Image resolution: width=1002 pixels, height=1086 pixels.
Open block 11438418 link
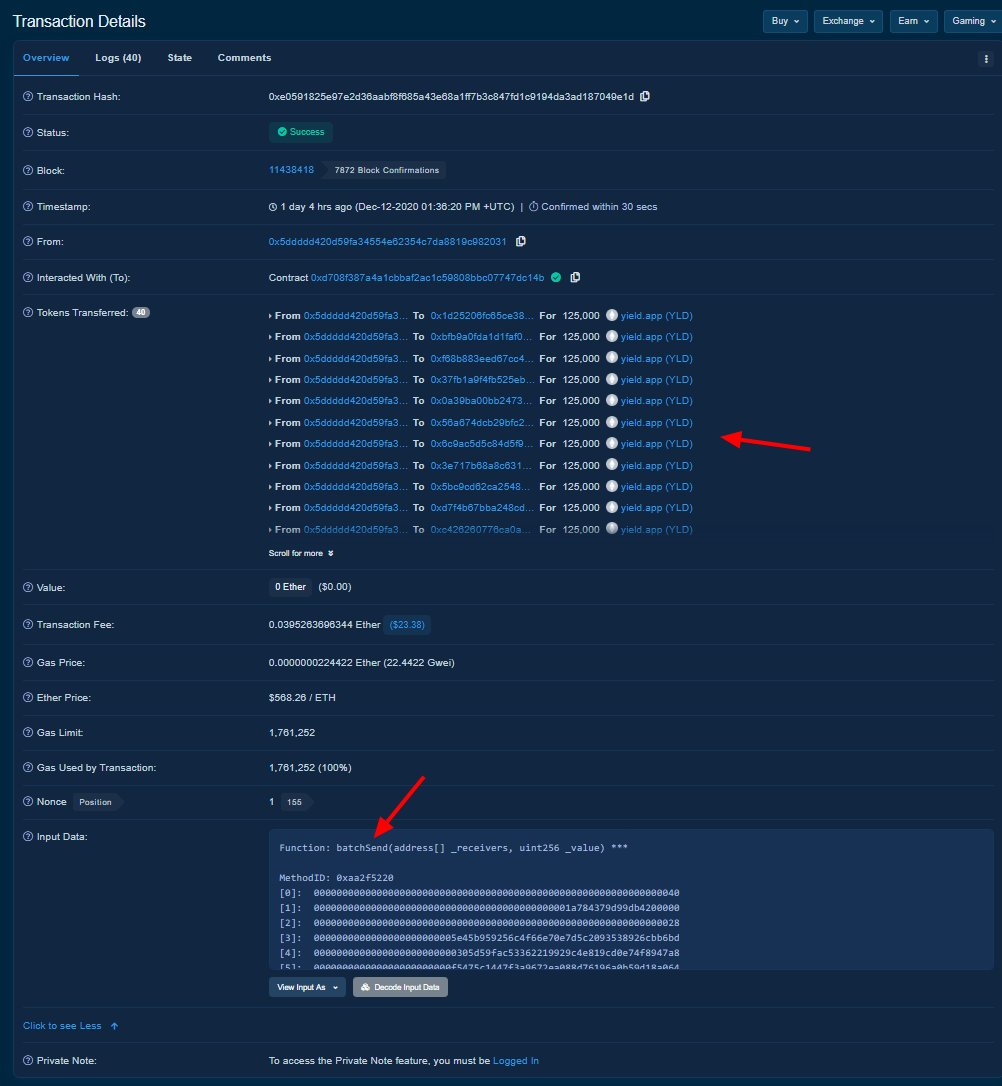[290, 170]
